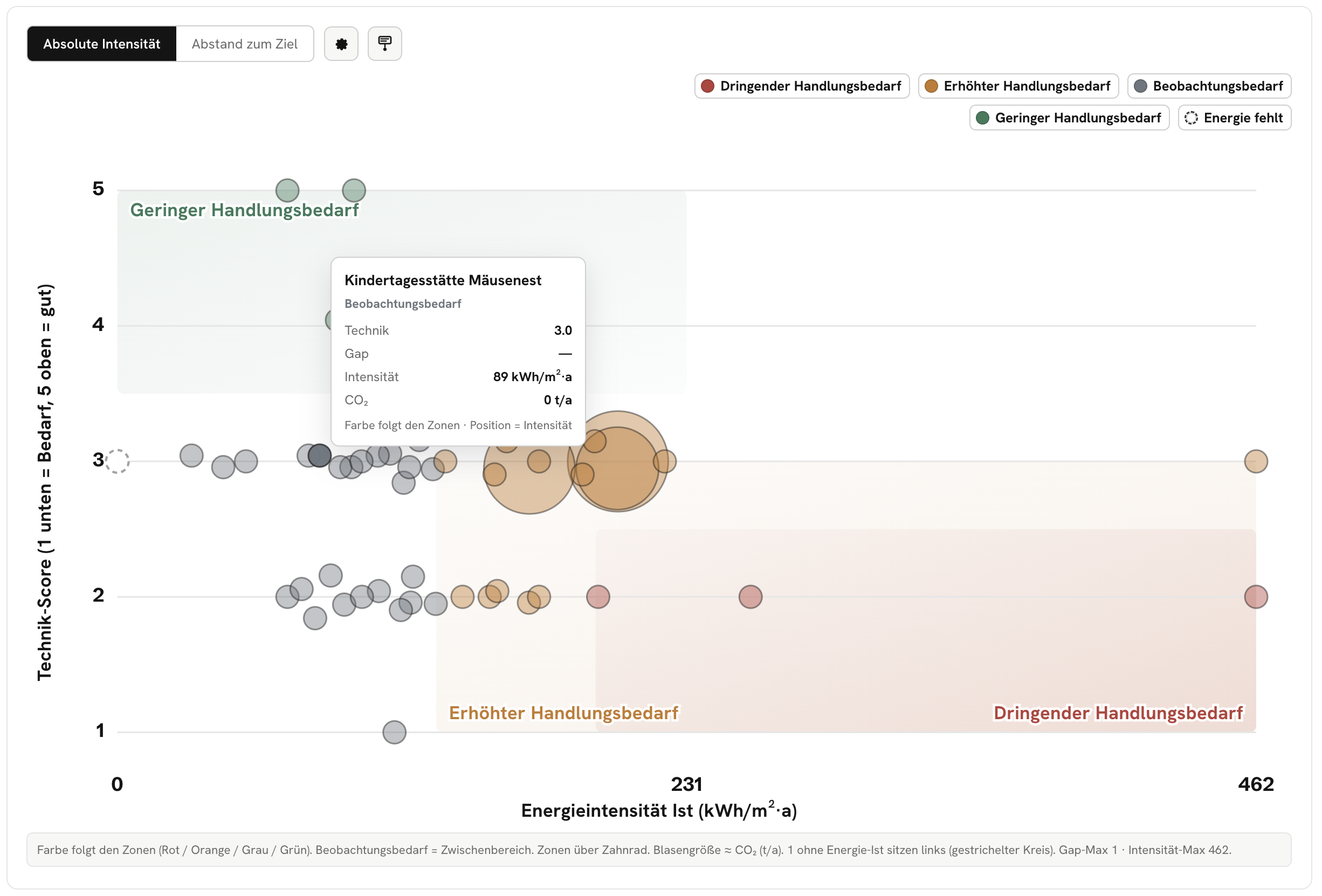The height and width of the screenshot is (896, 1322).
Task: Click the 'Geringer Handlungsbedarf' zone label in the chart
Action: point(244,210)
